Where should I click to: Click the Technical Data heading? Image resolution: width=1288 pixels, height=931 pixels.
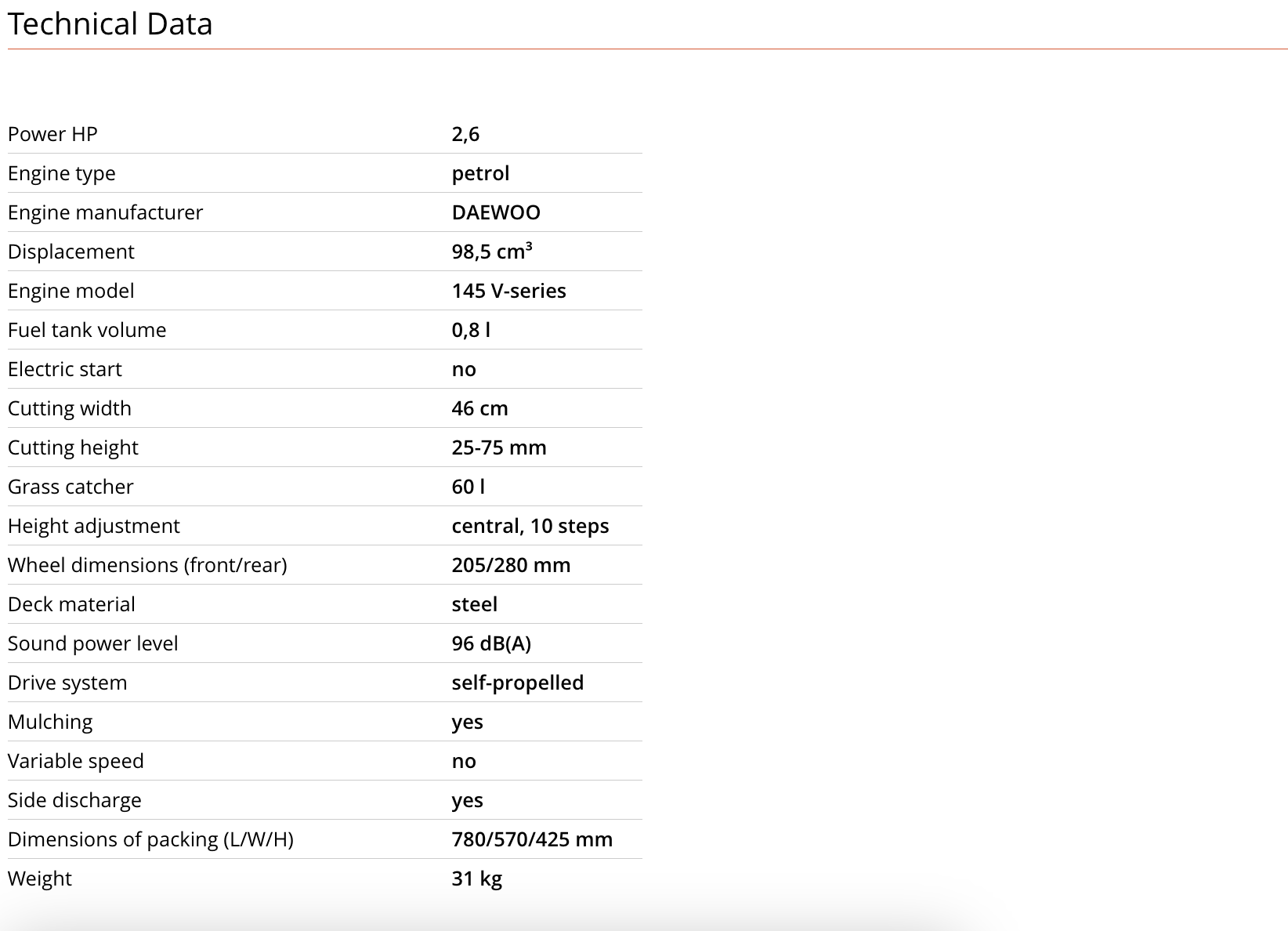tap(110, 24)
